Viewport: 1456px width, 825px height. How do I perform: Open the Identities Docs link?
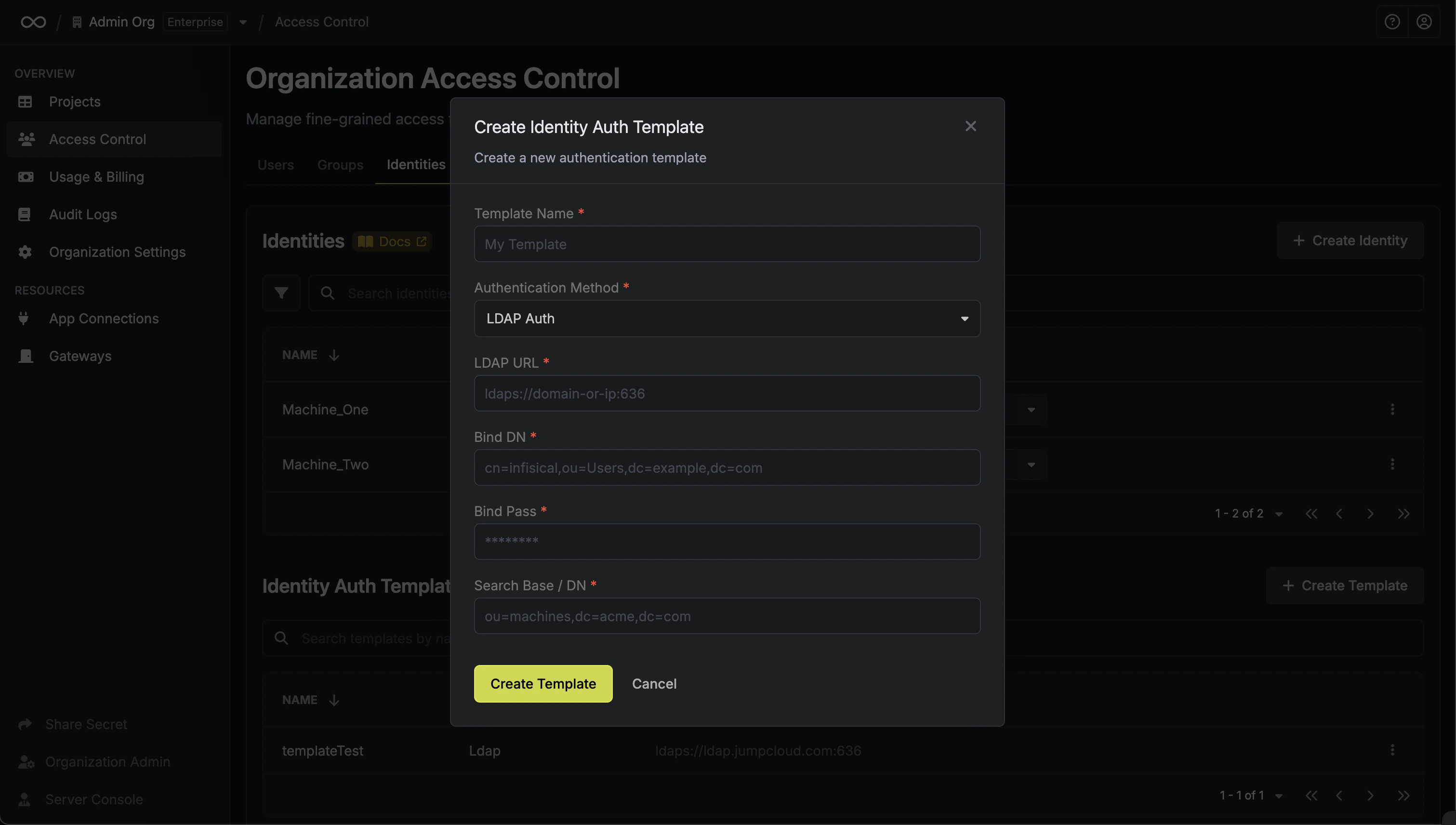pos(392,241)
